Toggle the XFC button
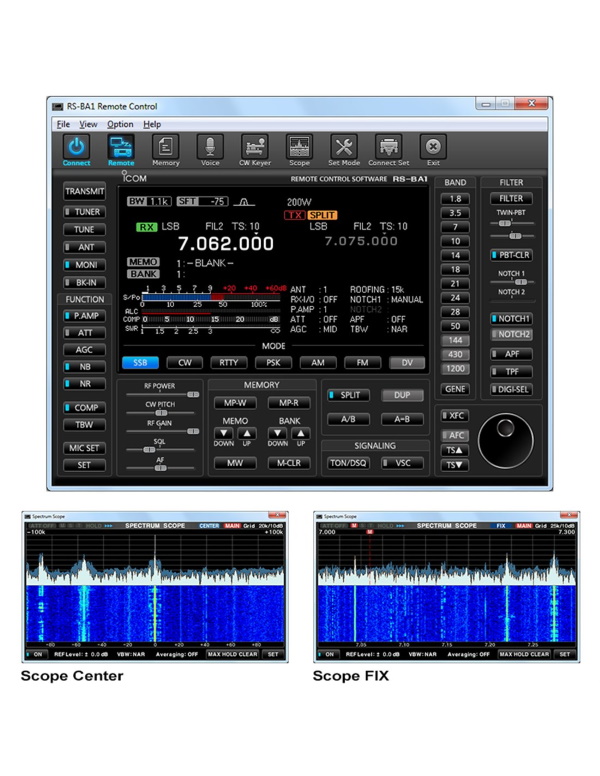This screenshot has height=776, width=600. click(x=454, y=416)
